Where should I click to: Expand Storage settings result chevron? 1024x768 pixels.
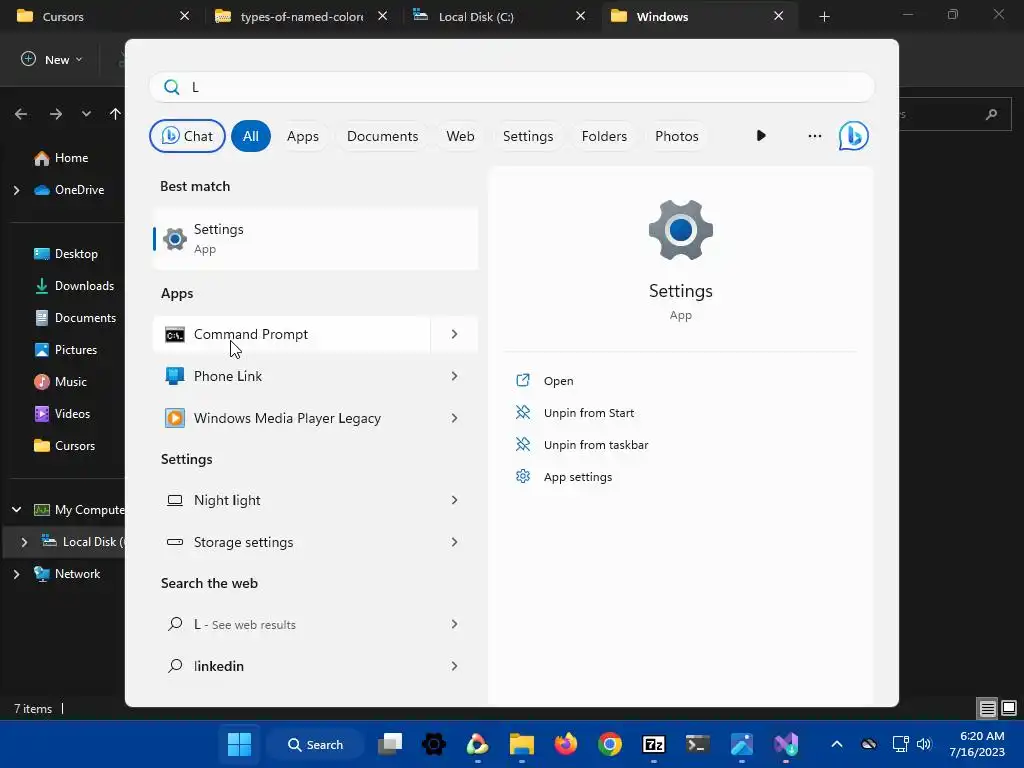click(455, 542)
